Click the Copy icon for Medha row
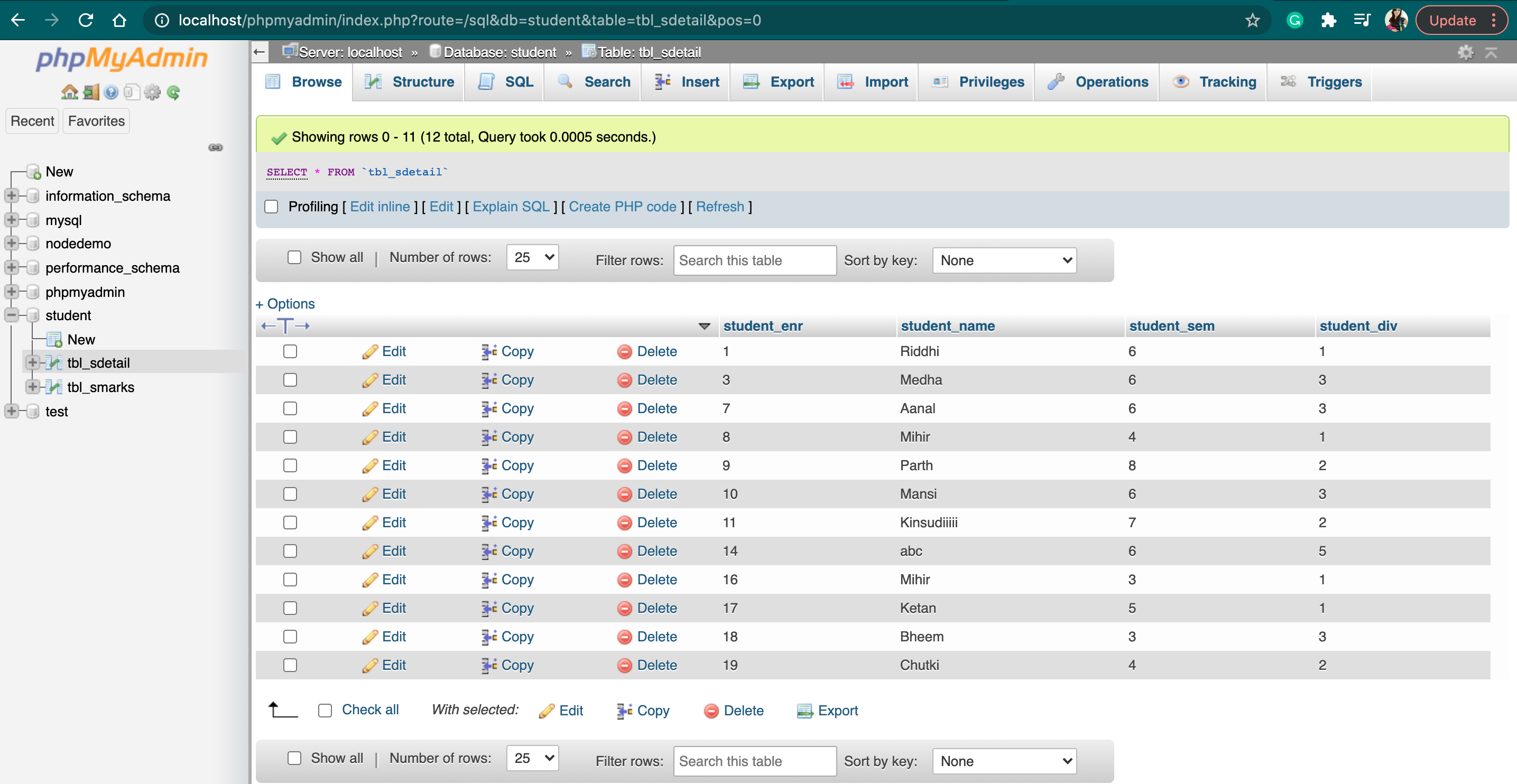This screenshot has height=784, width=1517. click(489, 380)
